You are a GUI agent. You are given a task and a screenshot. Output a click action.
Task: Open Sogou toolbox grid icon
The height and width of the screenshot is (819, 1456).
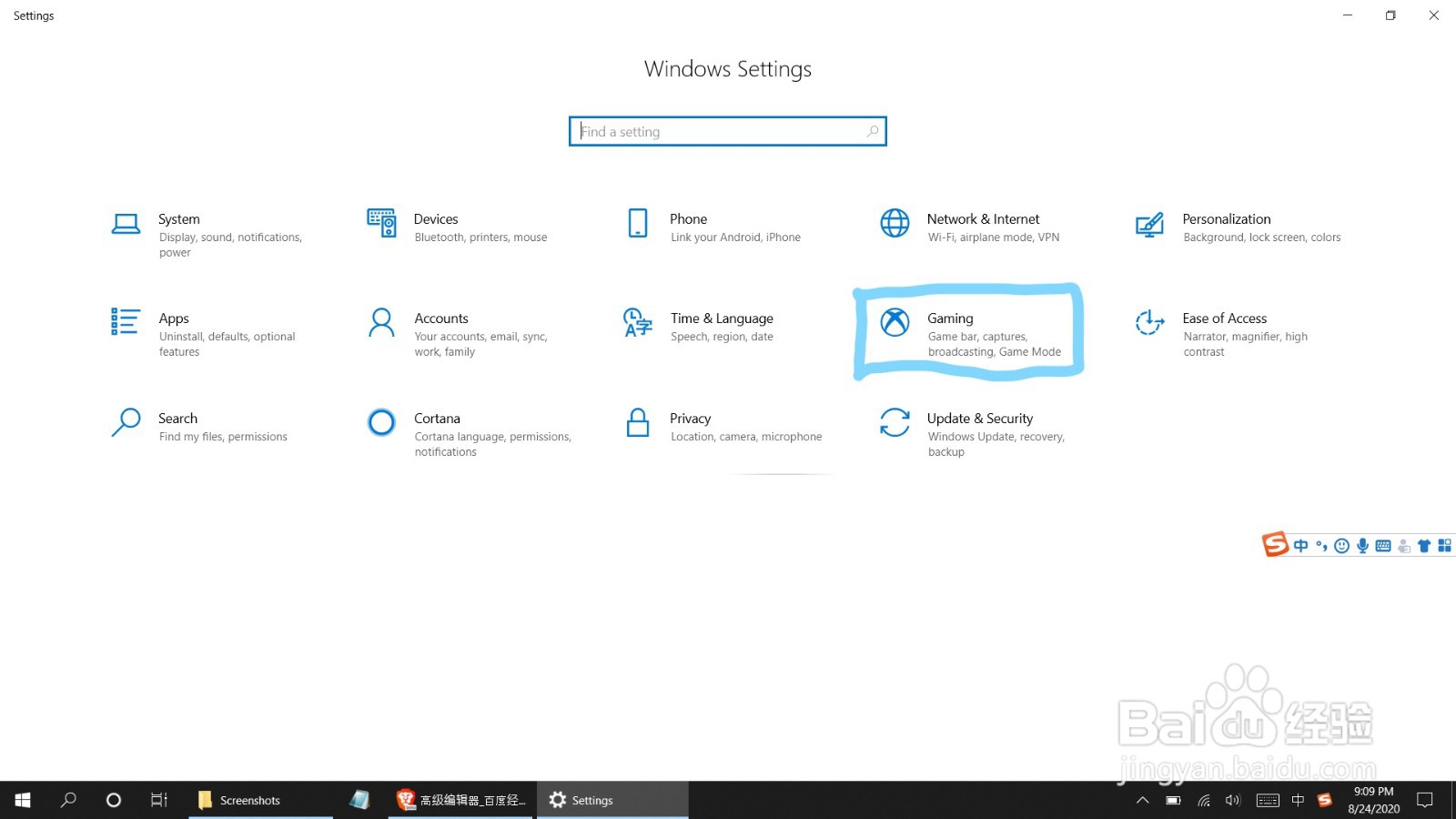[x=1444, y=546]
